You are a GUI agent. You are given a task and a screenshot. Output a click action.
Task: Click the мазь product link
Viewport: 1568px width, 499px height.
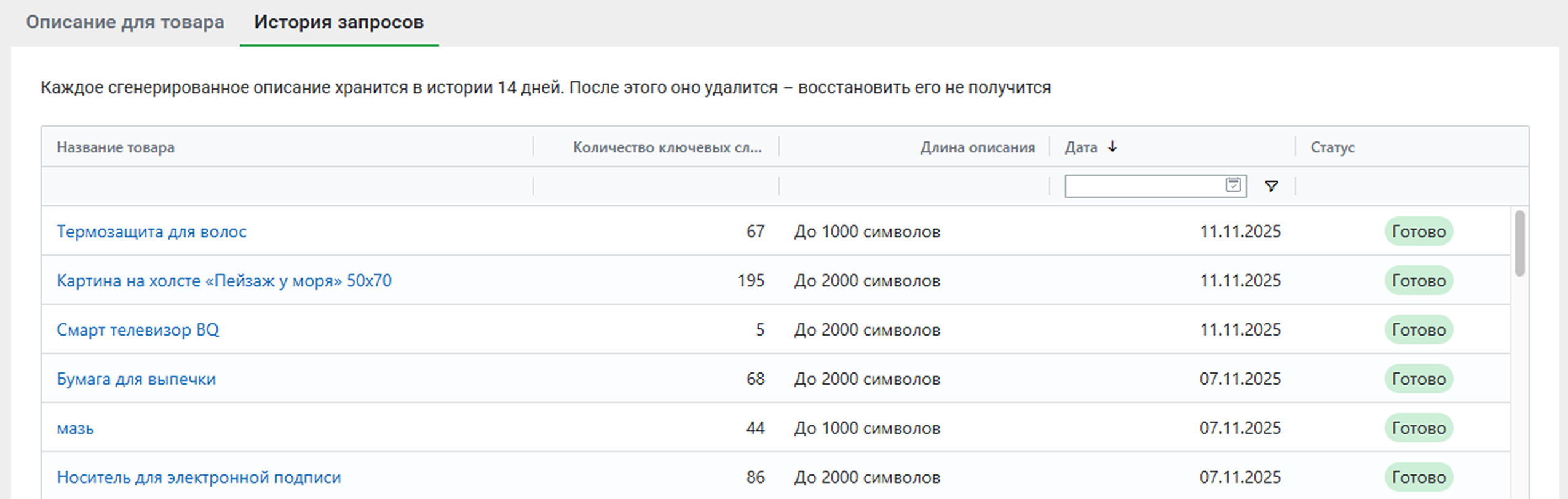[x=75, y=428]
